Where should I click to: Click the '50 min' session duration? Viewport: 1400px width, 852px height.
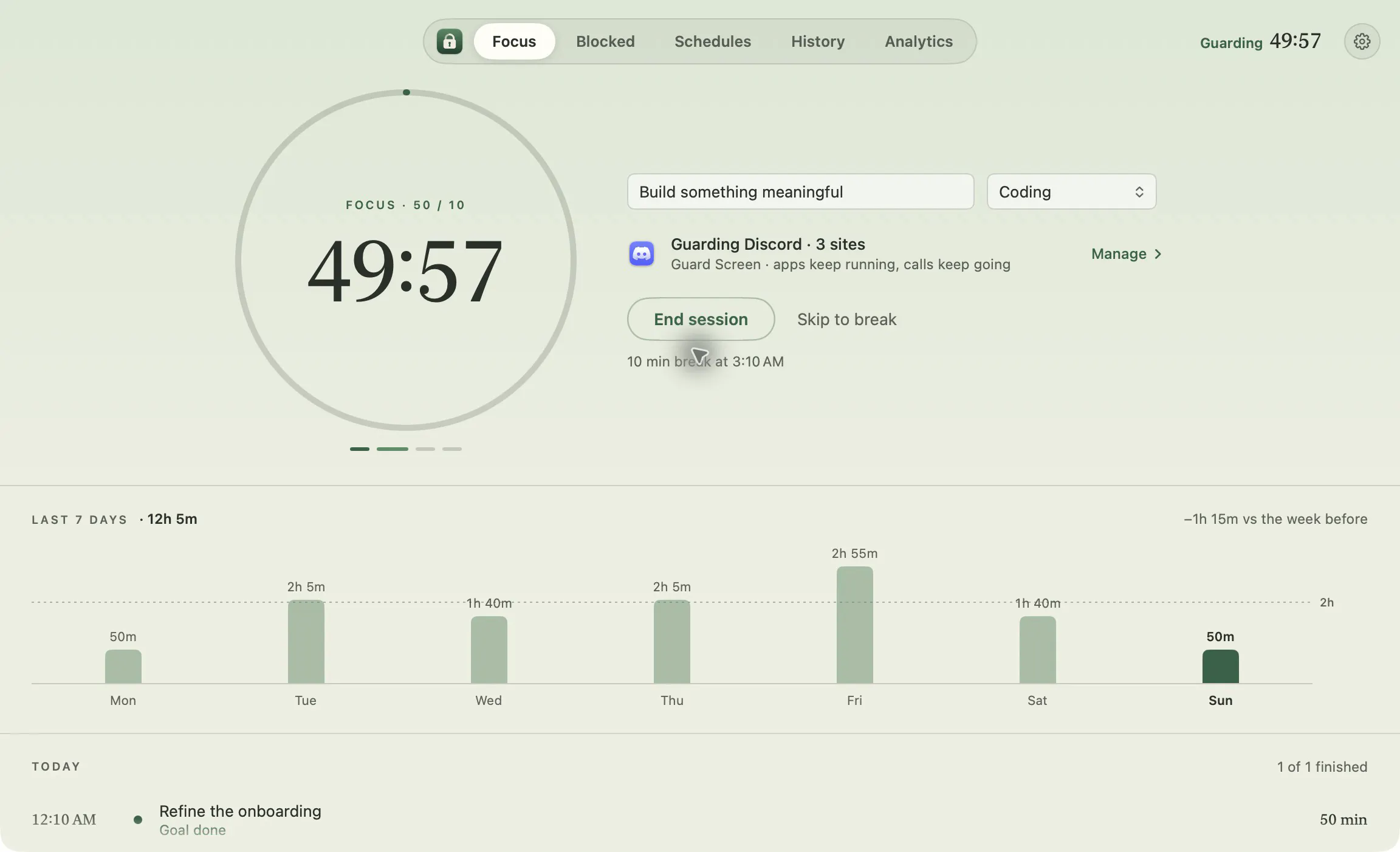(x=1343, y=820)
